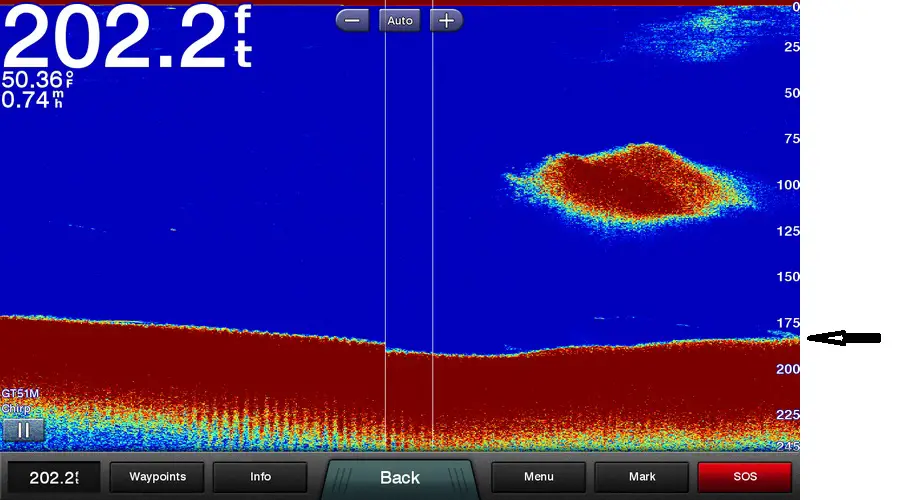The width and height of the screenshot is (911, 500).
Task: Tap the 200 mark on the depth scale
Action: click(x=788, y=369)
